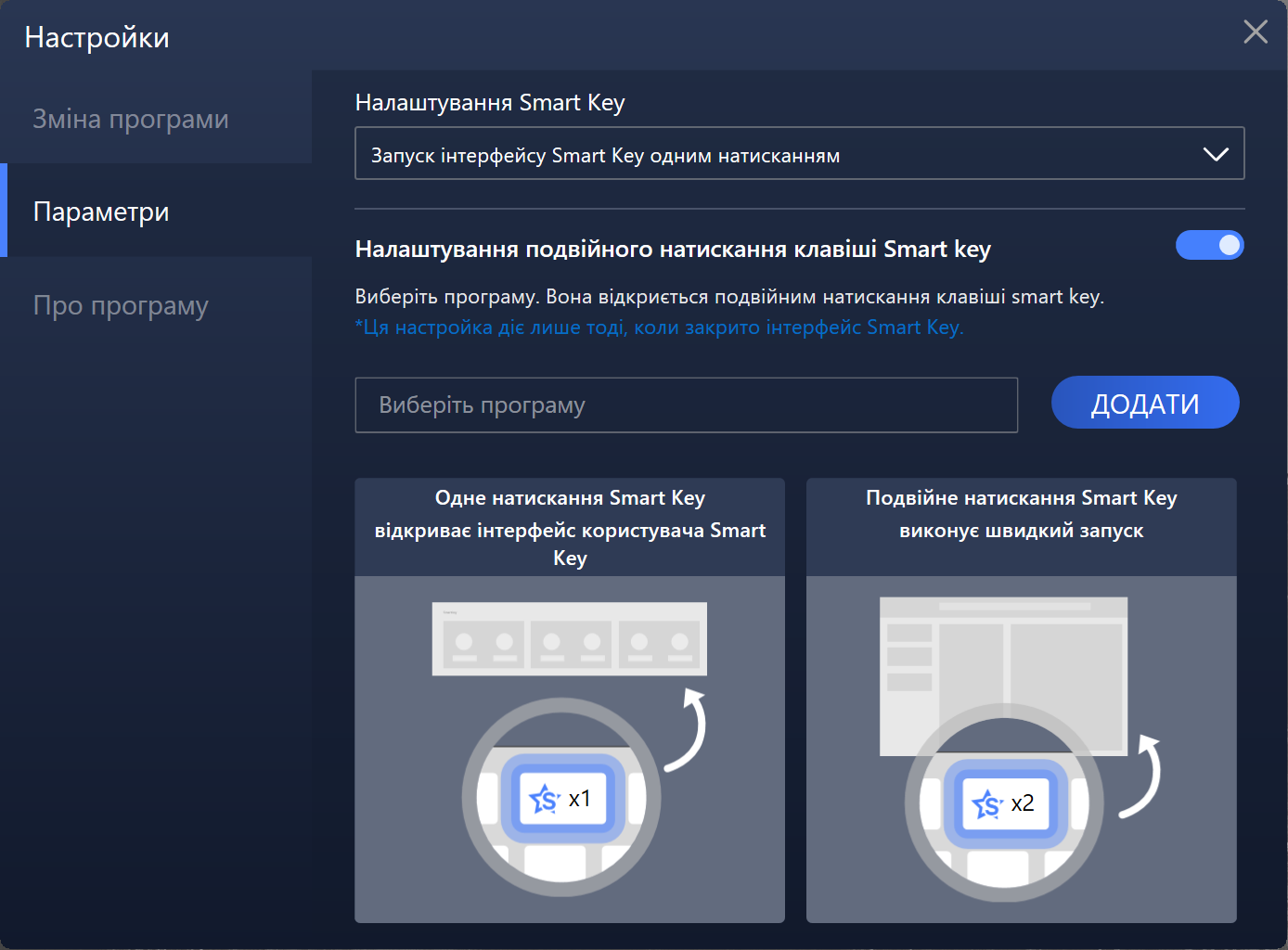Open the Smart Key settings dropdown
This screenshot has height=950, width=1288.
click(799, 154)
